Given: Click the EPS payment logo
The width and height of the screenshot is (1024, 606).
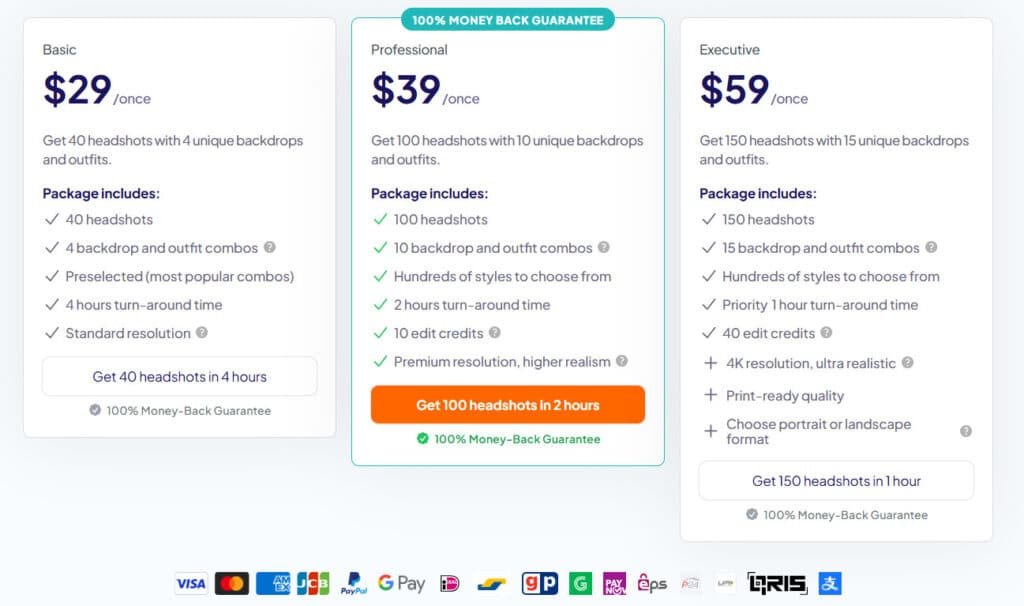Looking at the screenshot, I should 652,583.
